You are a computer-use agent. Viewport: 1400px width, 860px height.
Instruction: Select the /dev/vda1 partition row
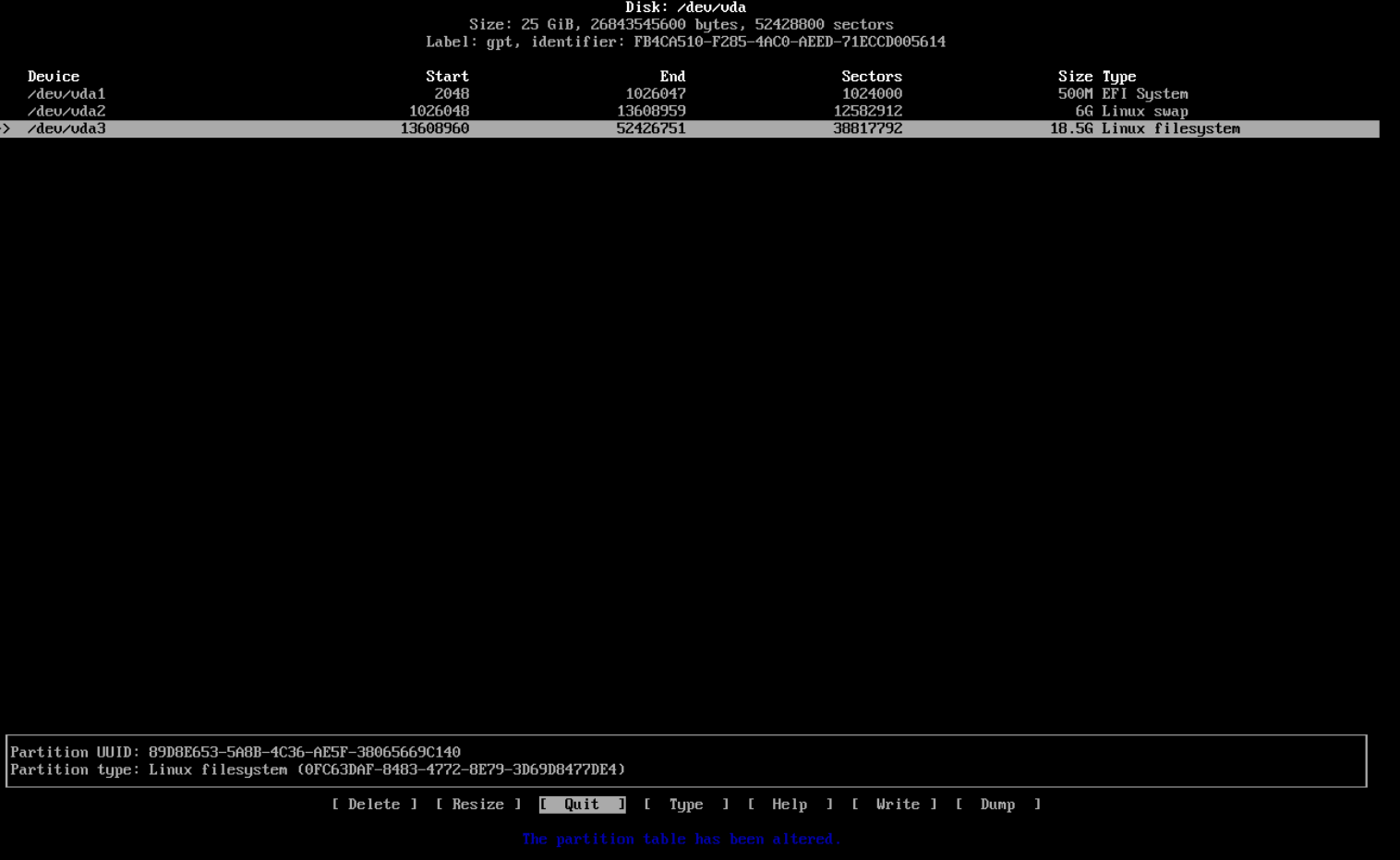point(66,94)
